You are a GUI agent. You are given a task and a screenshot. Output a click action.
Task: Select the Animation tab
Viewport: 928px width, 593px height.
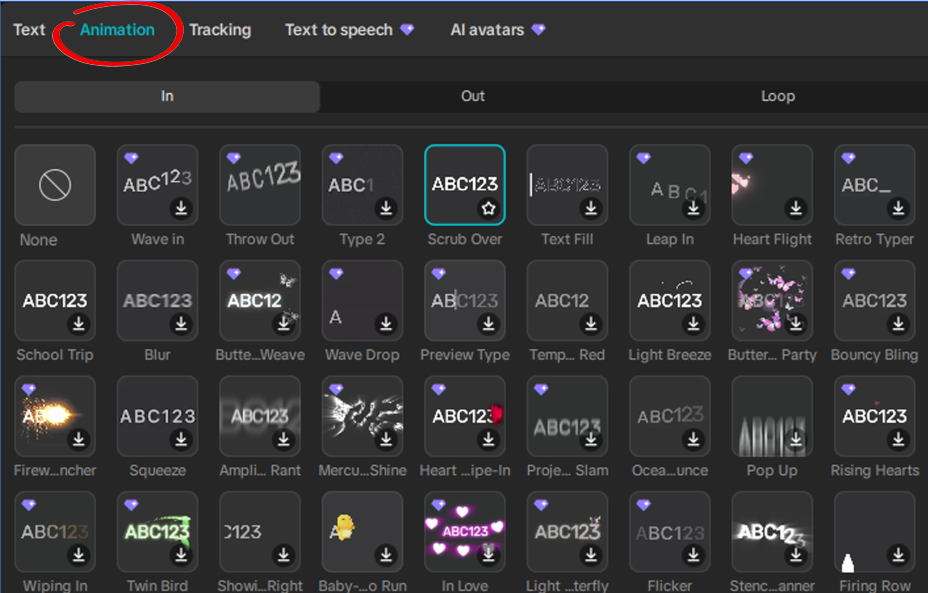[117, 30]
